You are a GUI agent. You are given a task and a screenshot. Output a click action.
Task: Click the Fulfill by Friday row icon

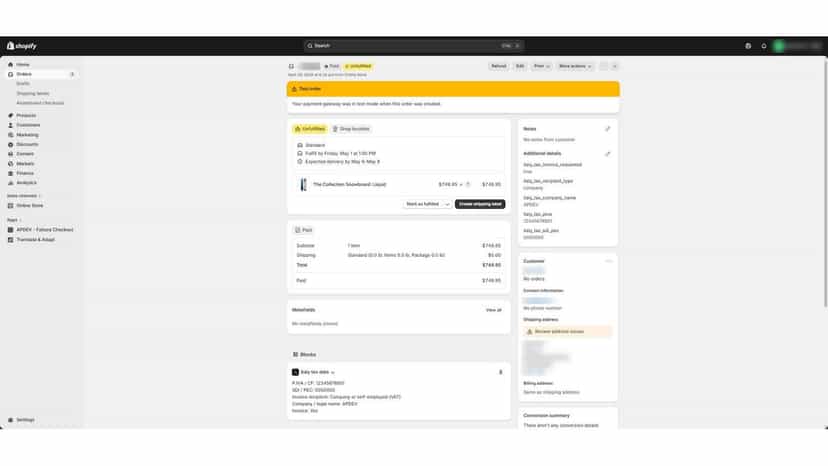300,153
